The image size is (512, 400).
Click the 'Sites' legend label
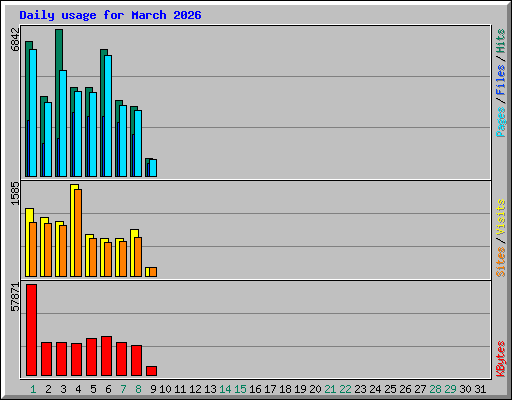click(x=501, y=262)
